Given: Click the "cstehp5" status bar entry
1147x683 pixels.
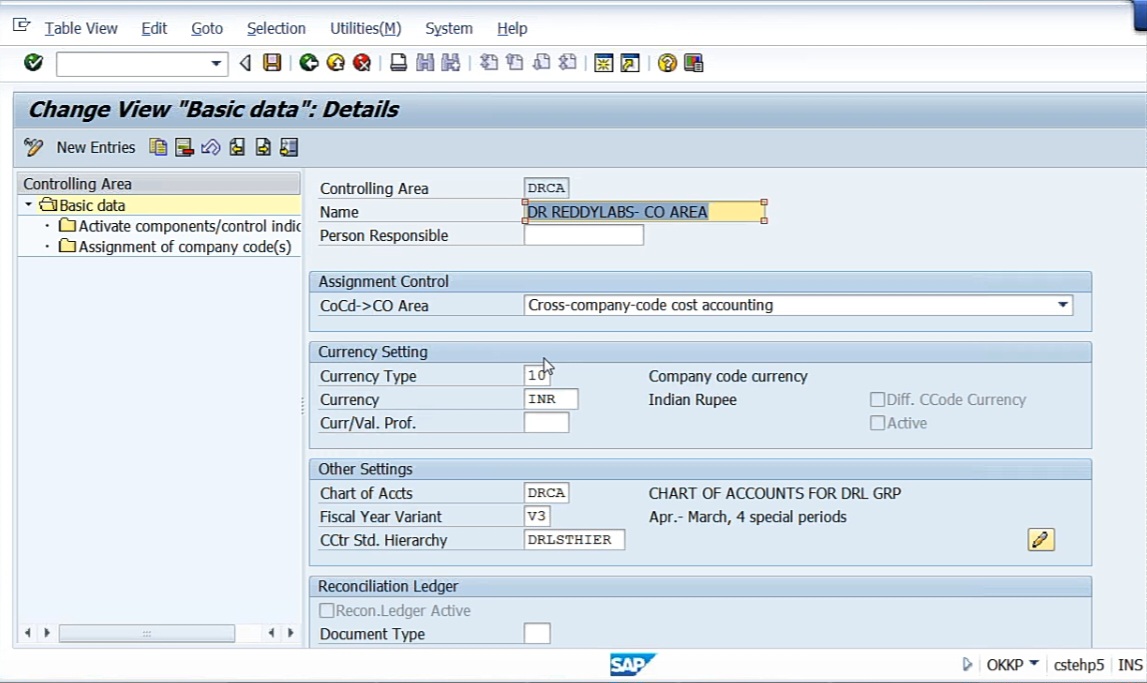Looking at the screenshot, I should pos(1078,665).
